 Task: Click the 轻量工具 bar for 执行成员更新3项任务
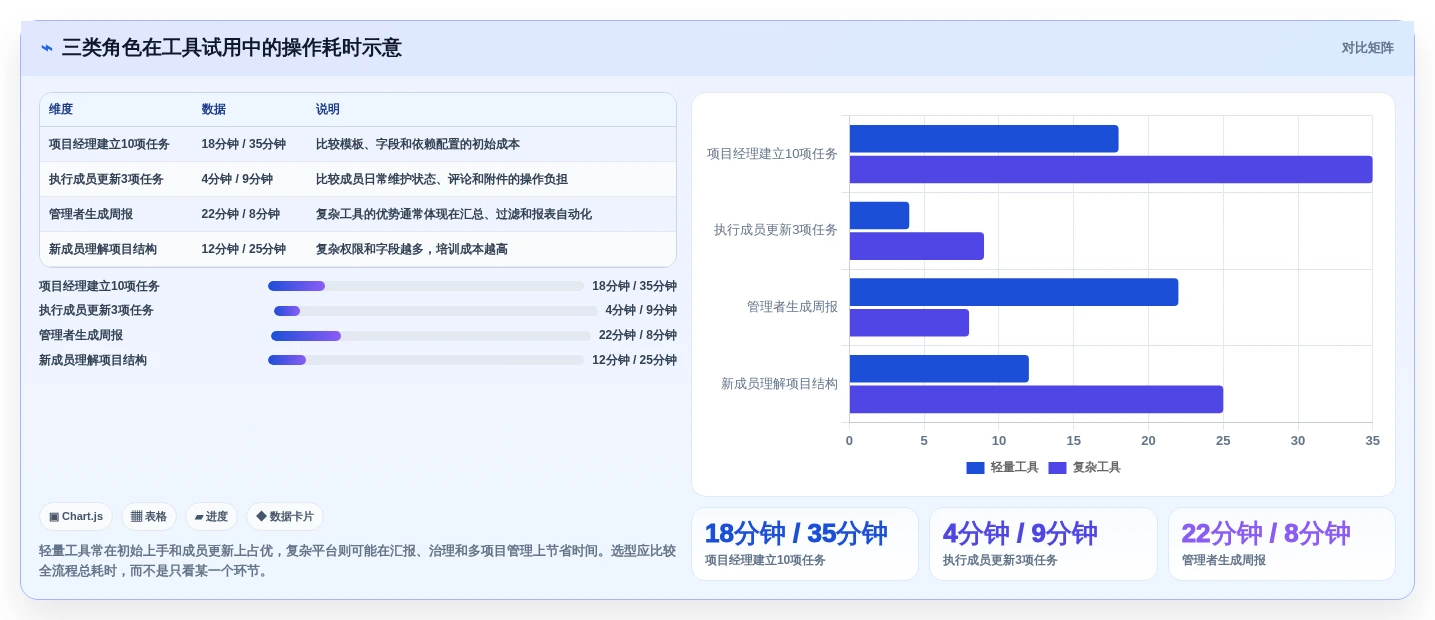(880, 216)
